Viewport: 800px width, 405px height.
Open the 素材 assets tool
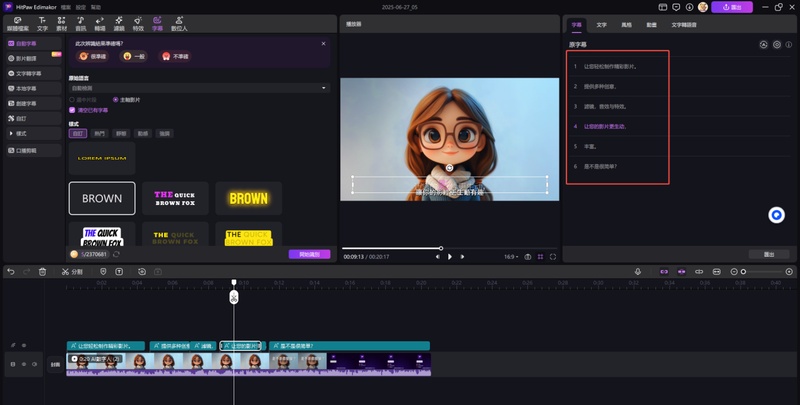[x=61, y=24]
